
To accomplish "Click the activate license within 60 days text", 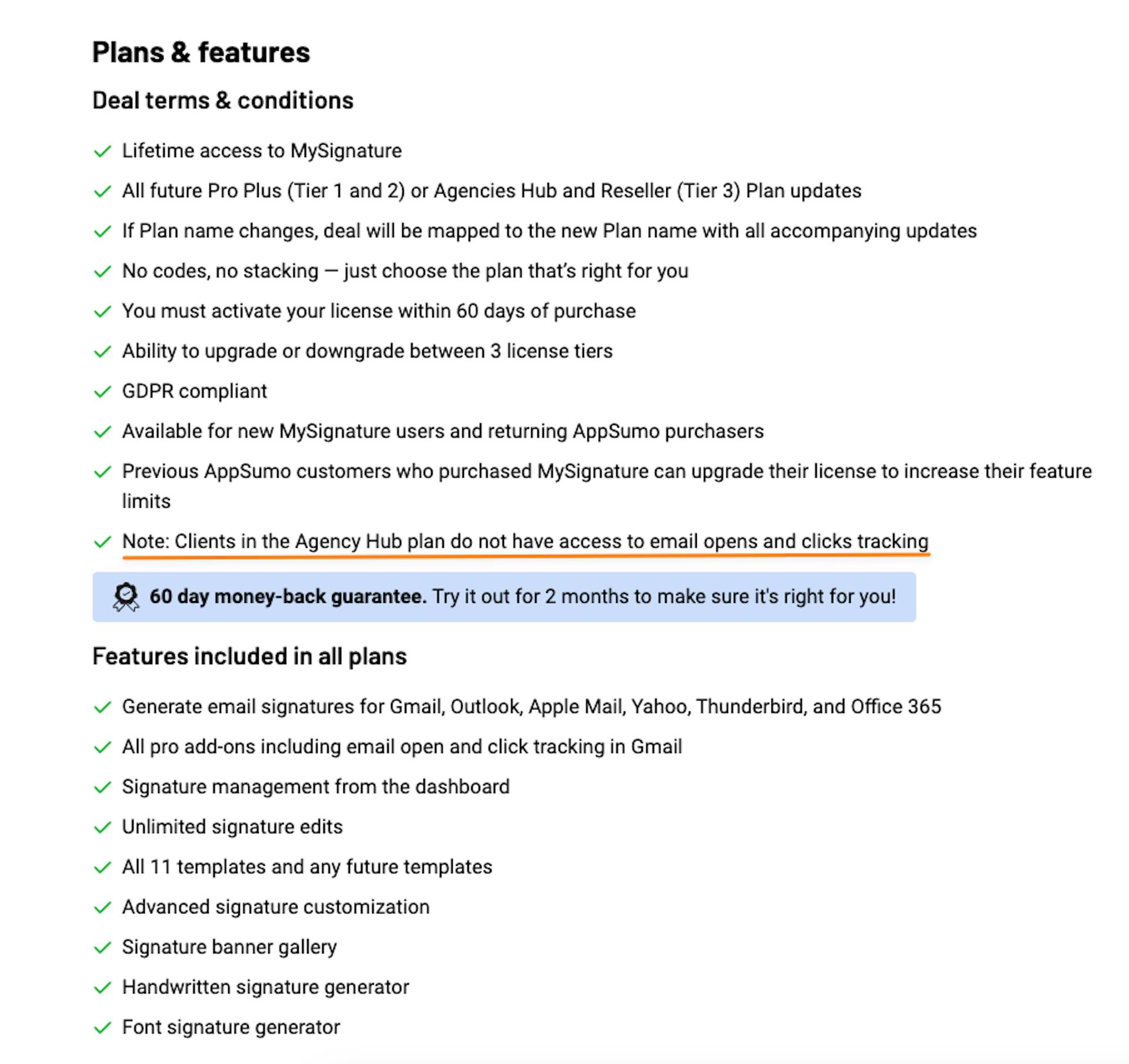I will pos(379,311).
